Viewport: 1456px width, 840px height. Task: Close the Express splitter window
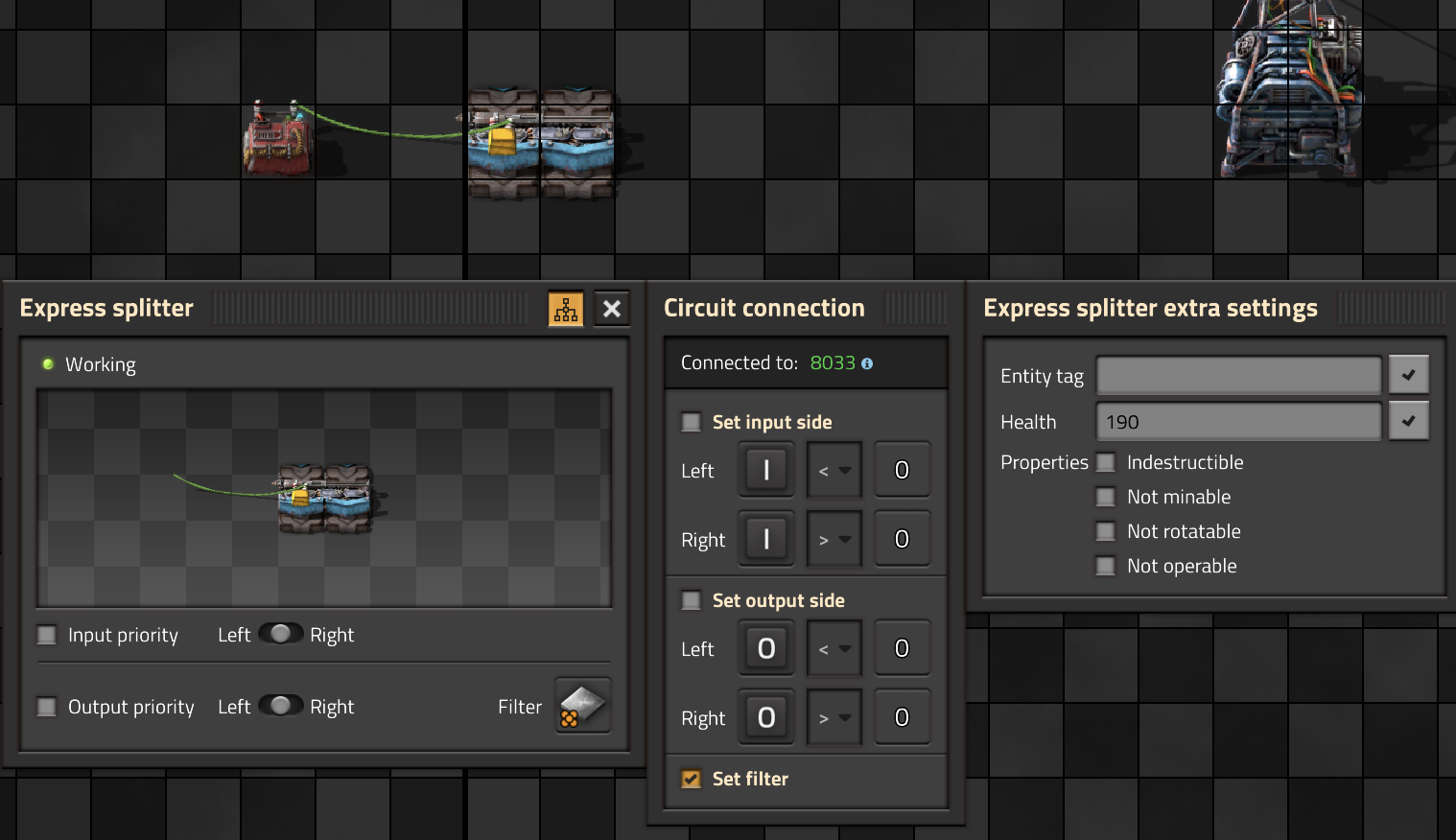(612, 309)
